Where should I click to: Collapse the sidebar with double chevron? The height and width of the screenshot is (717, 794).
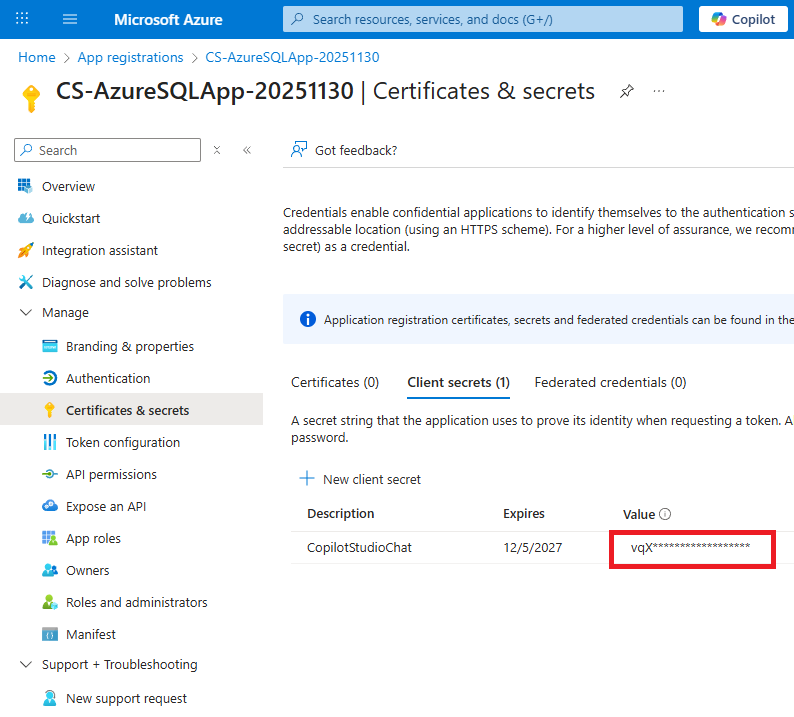(x=247, y=150)
